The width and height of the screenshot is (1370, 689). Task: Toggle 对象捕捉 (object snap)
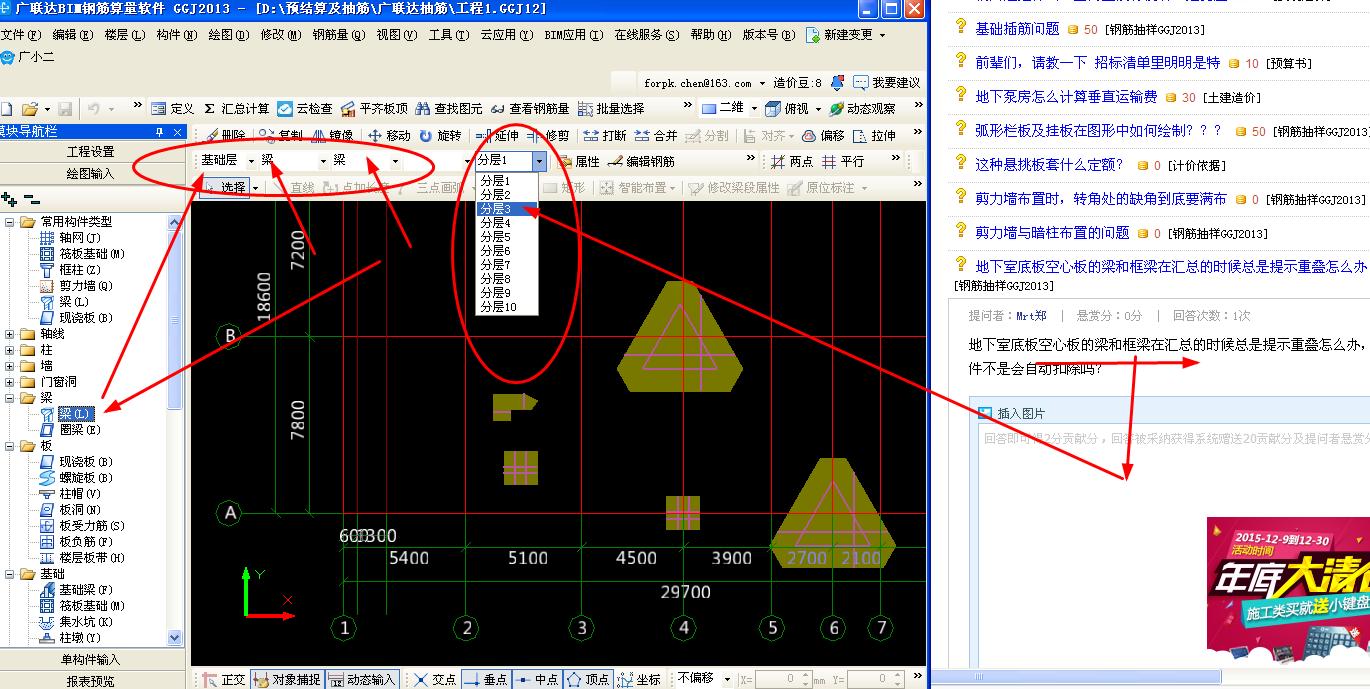point(287,679)
